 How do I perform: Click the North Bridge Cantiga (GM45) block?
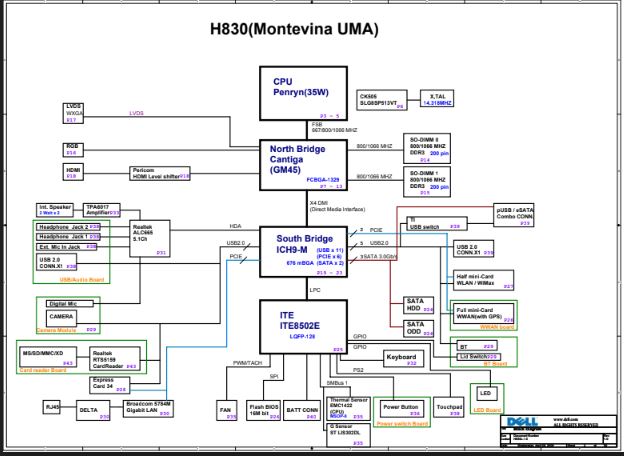coord(303,165)
